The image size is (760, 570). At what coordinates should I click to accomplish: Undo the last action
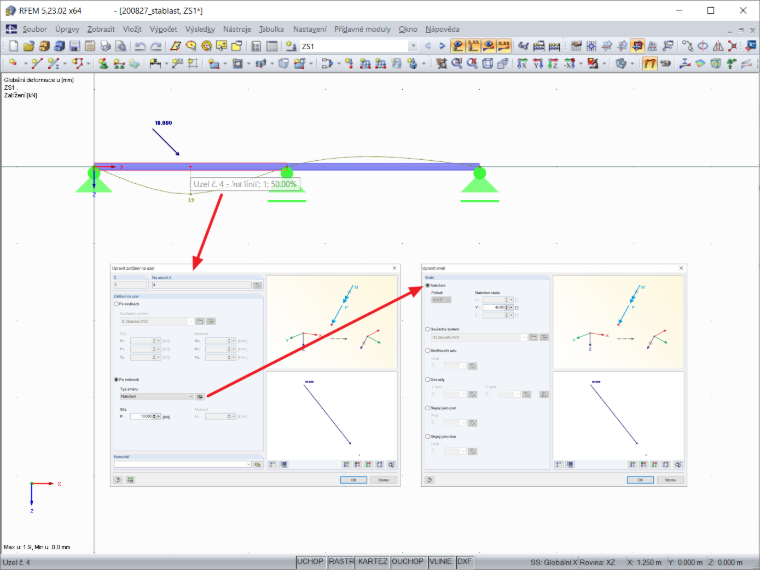[x=140, y=46]
